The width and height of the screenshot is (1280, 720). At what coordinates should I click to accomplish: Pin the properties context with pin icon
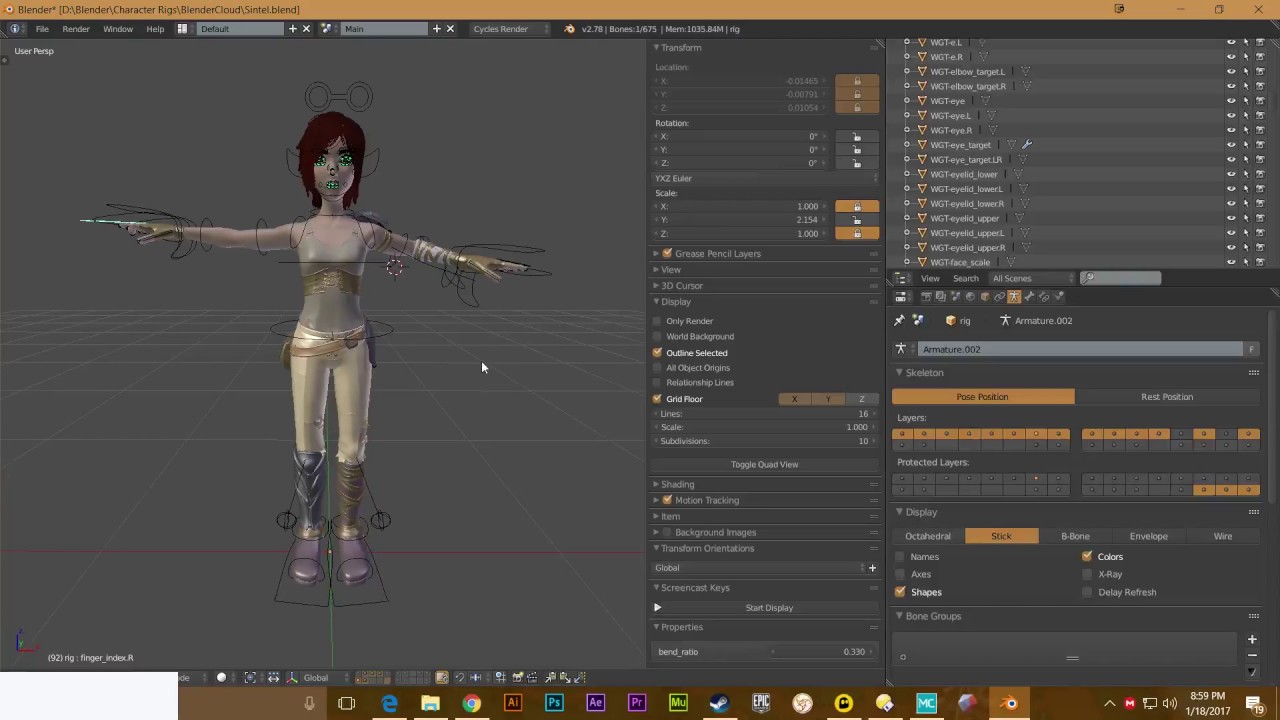[899, 321]
